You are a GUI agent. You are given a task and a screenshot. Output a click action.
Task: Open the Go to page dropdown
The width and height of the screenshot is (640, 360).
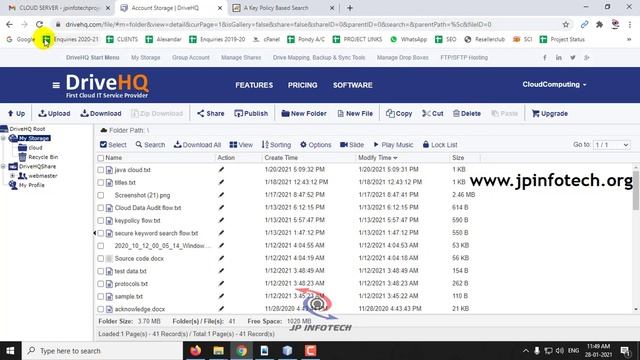611,145
